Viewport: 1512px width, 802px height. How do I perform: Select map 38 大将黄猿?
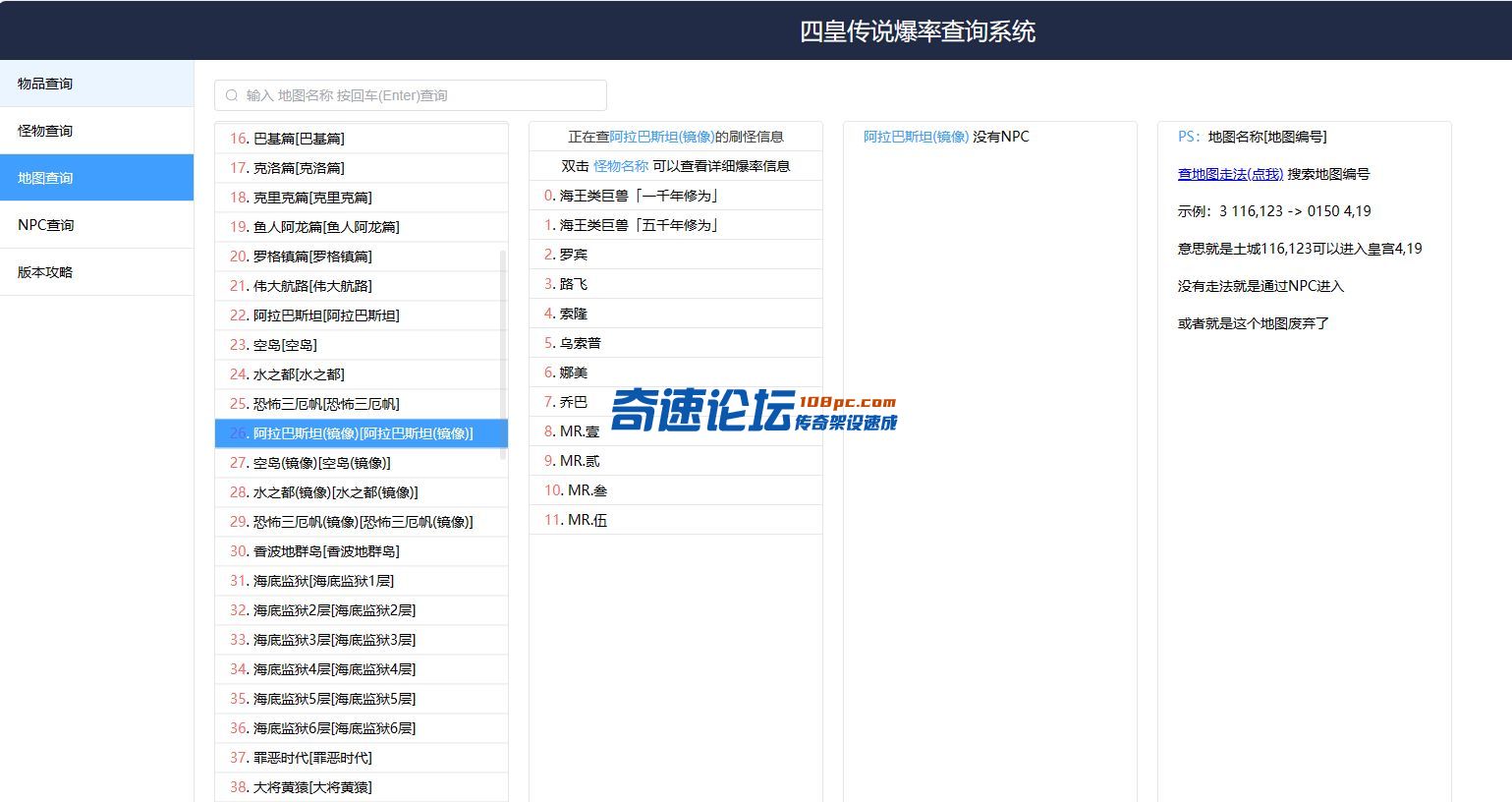pos(362,787)
